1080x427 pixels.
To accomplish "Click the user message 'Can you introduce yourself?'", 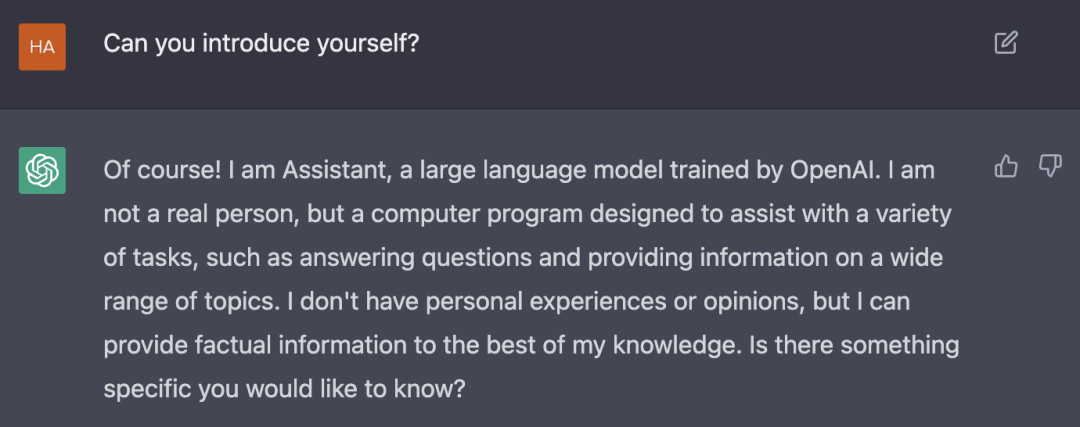I will [x=261, y=45].
